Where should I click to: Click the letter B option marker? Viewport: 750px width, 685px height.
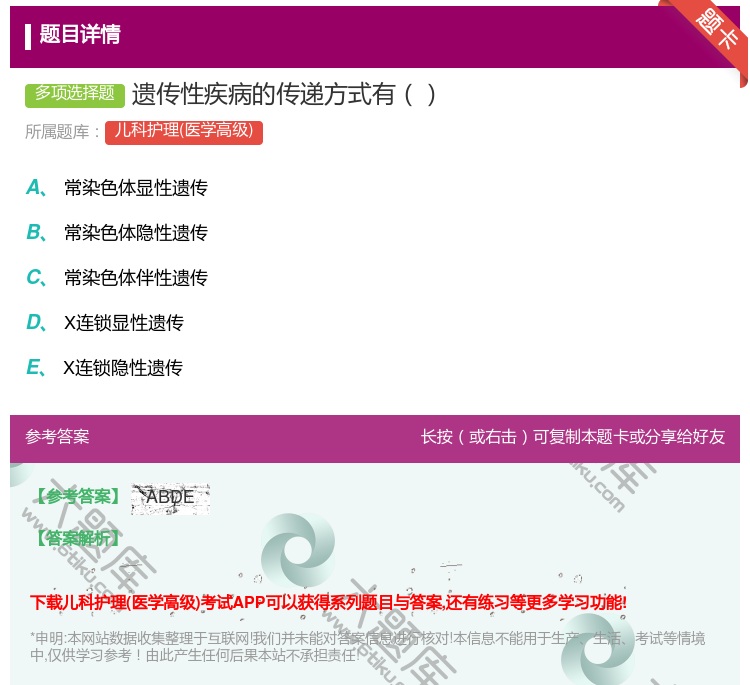coord(36,232)
